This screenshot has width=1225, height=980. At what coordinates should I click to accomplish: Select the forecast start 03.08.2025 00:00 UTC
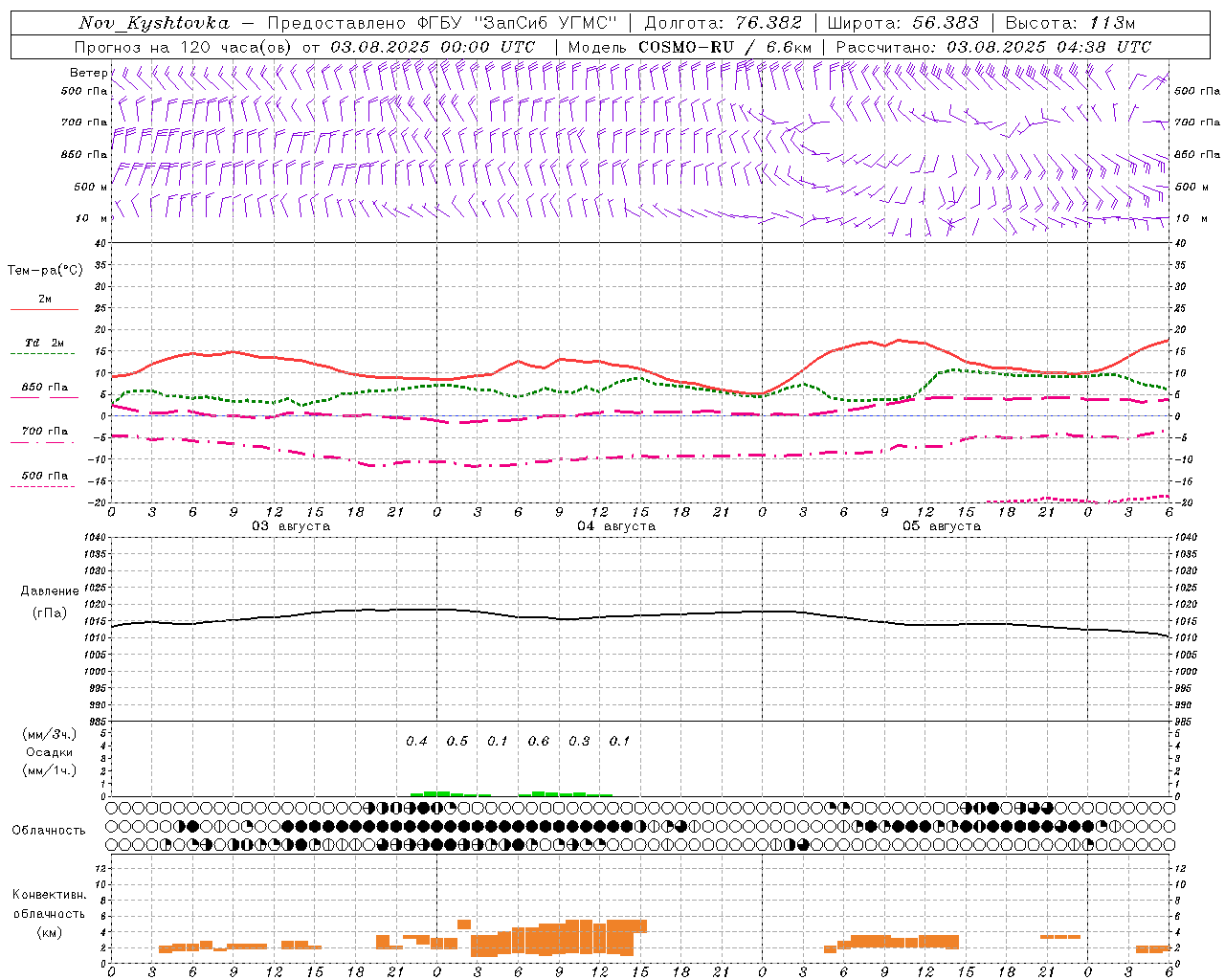tap(433, 47)
